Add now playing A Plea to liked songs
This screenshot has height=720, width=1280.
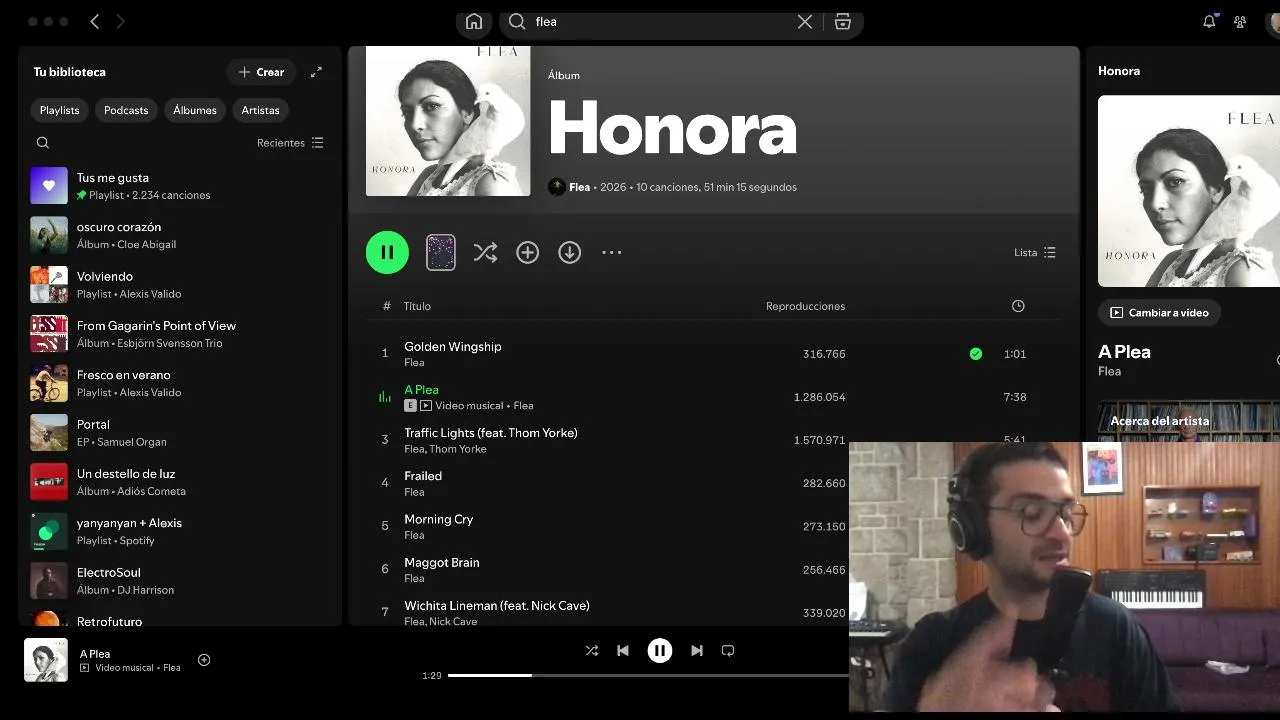tap(204, 660)
